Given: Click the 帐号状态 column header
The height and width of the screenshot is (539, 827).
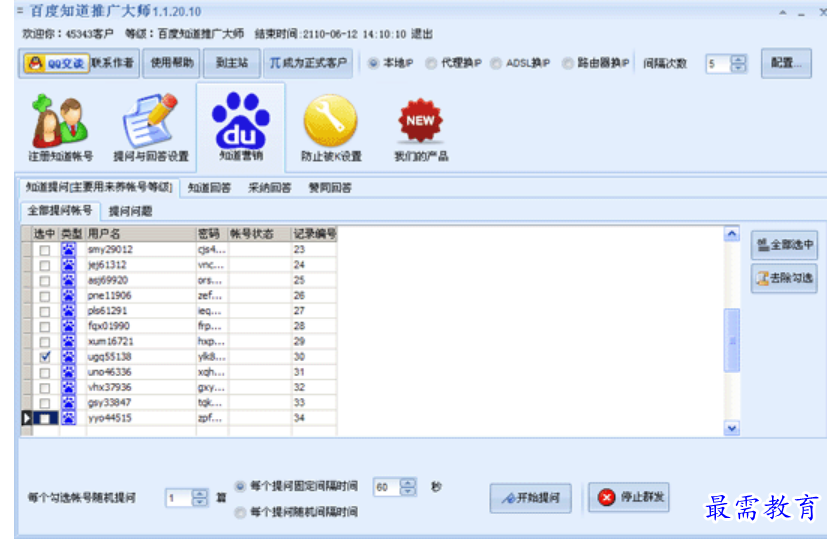Looking at the screenshot, I should point(259,234).
